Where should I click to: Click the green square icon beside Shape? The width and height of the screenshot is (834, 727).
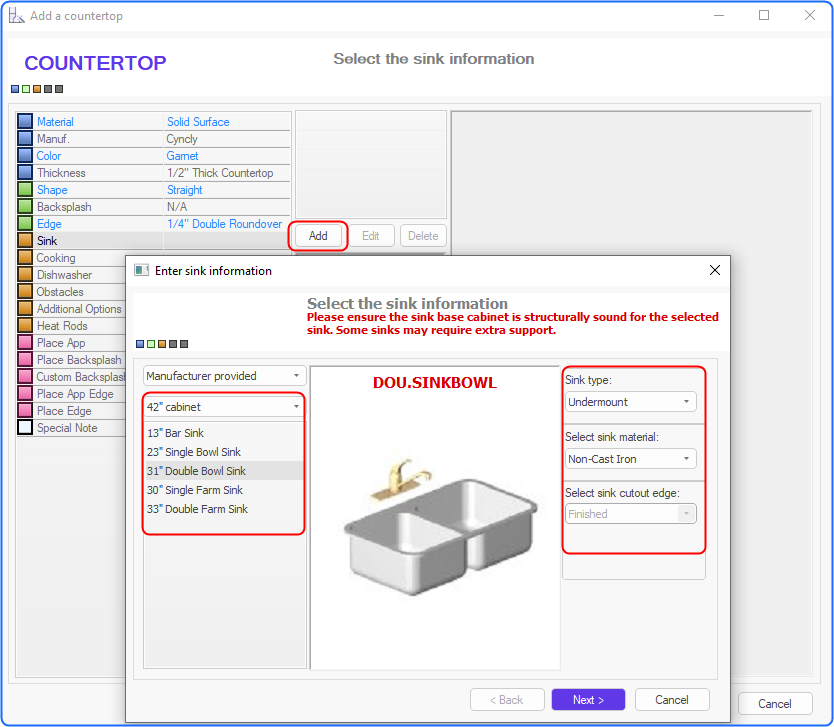[x=25, y=189]
